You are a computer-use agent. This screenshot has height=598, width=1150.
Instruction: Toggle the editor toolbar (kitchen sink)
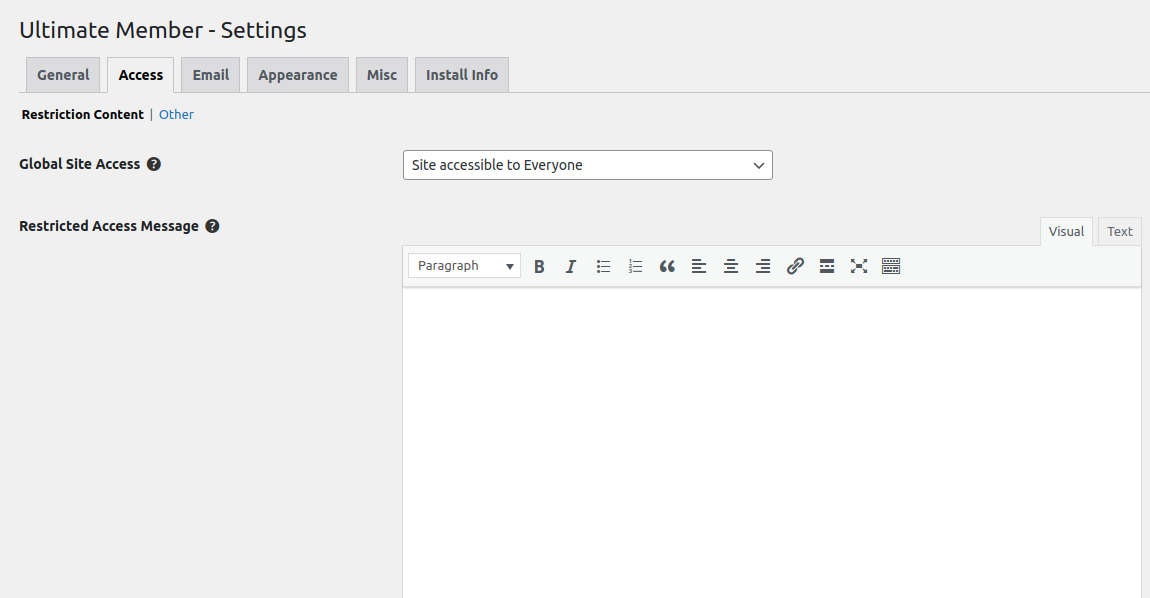(890, 266)
